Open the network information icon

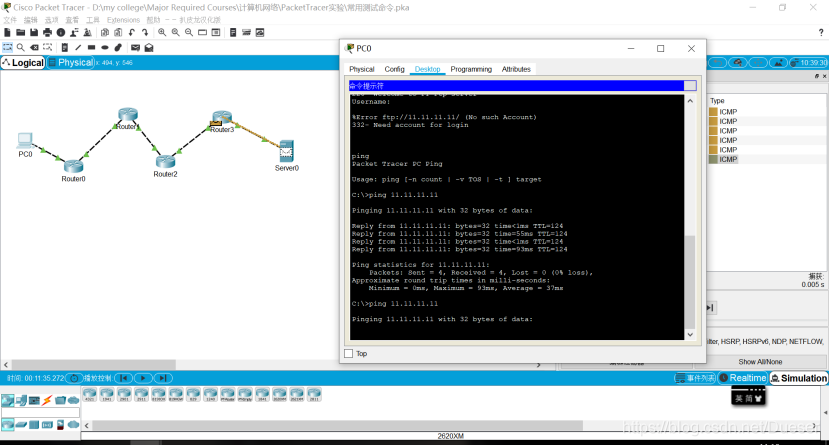tap(61, 33)
